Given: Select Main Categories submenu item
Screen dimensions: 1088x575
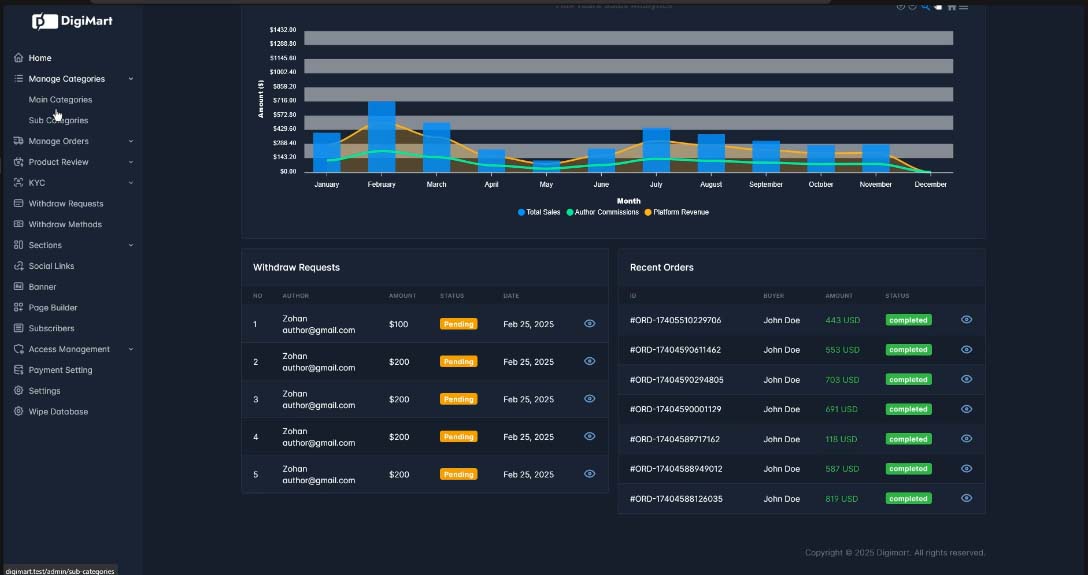Looking at the screenshot, I should point(60,100).
